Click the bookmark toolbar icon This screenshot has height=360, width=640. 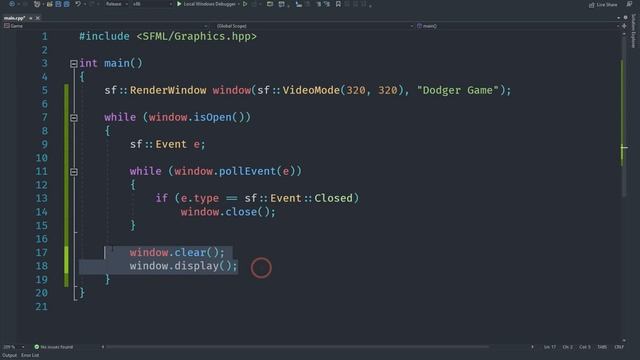(x=338, y=4)
